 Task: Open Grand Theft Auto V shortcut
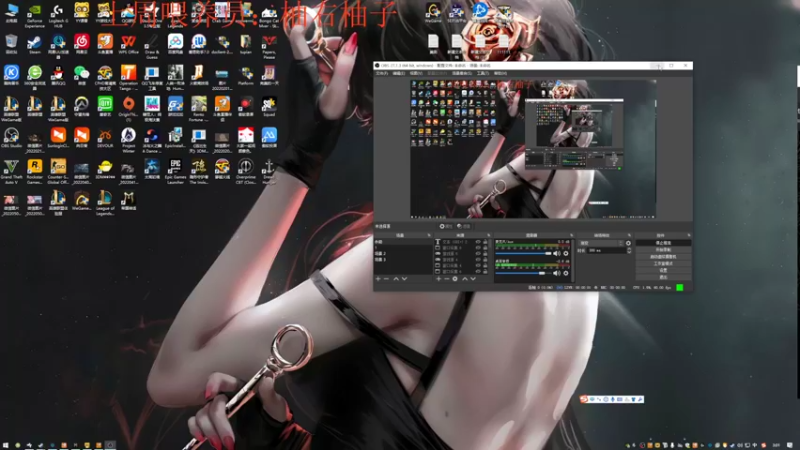pos(11,172)
